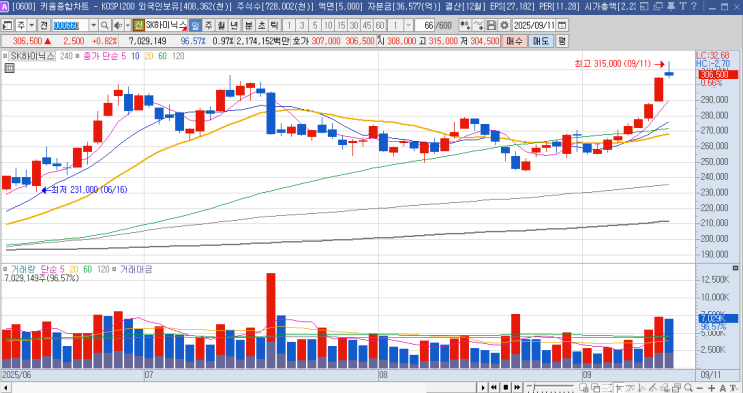Screen dimensions: 743x393
Task: Open the stock code history dropdown arrow
Action: point(93,25)
